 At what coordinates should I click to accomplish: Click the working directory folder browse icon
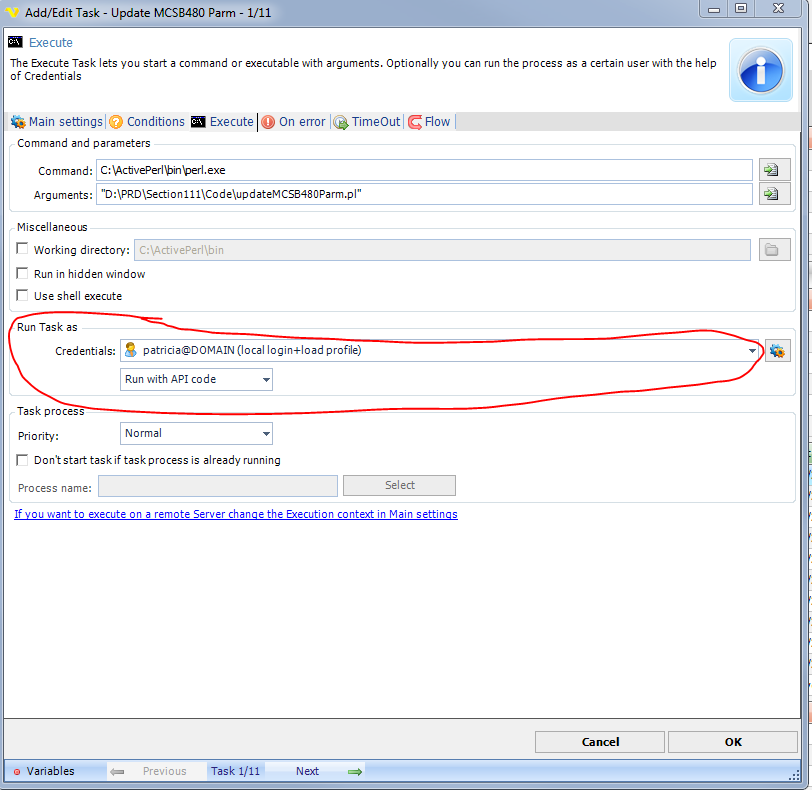point(773,250)
